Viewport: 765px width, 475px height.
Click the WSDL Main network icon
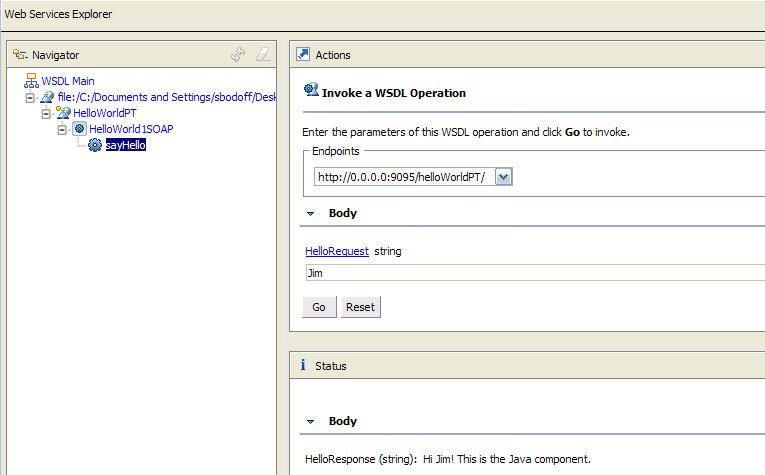pyautogui.click(x=31, y=81)
